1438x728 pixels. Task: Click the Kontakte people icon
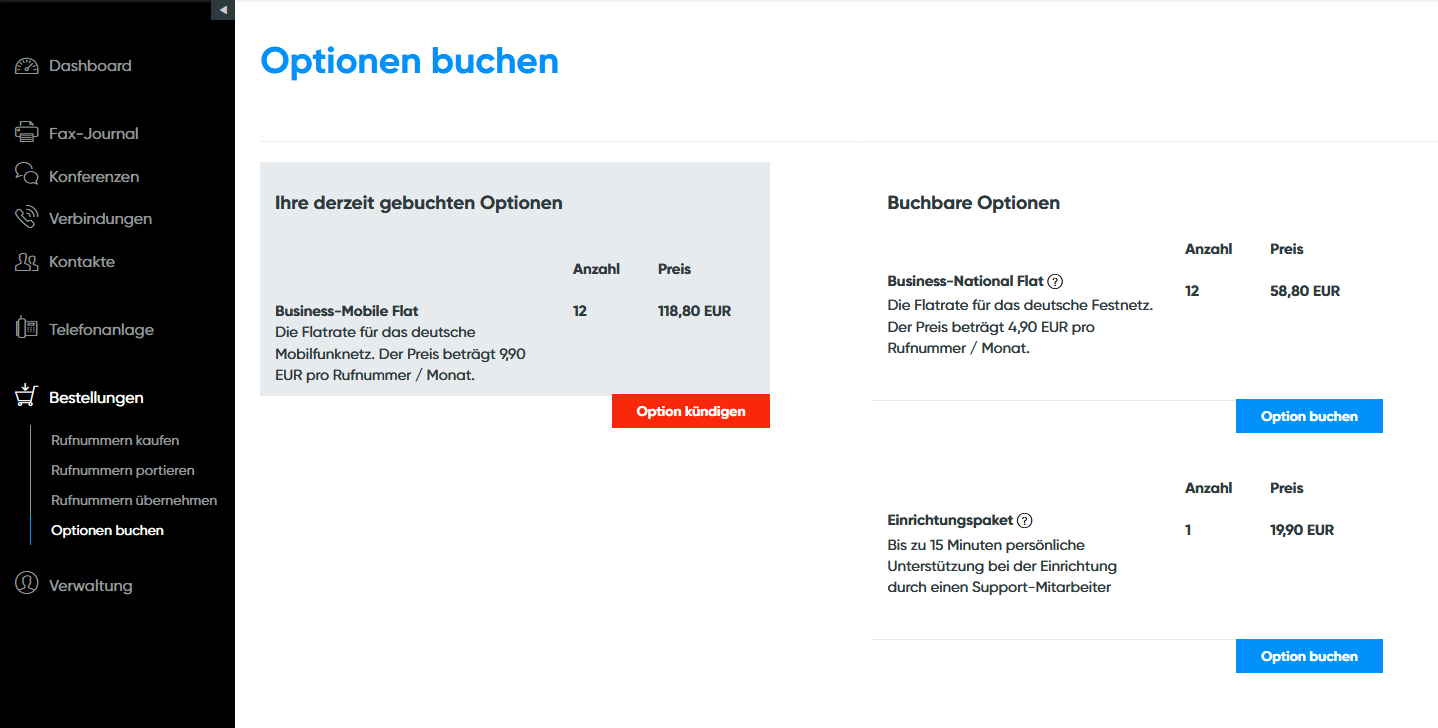pyautogui.click(x=26, y=261)
